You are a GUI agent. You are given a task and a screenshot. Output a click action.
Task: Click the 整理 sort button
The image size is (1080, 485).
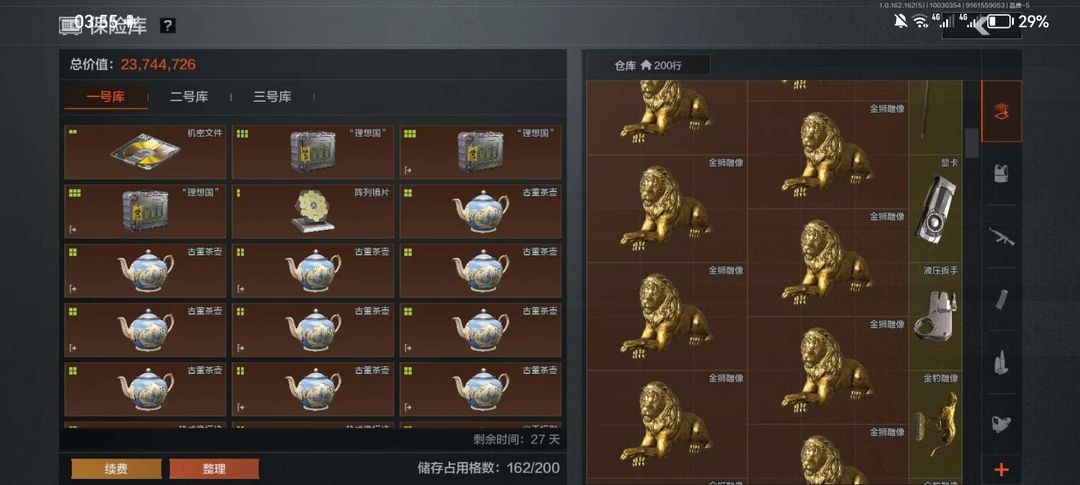coord(214,469)
